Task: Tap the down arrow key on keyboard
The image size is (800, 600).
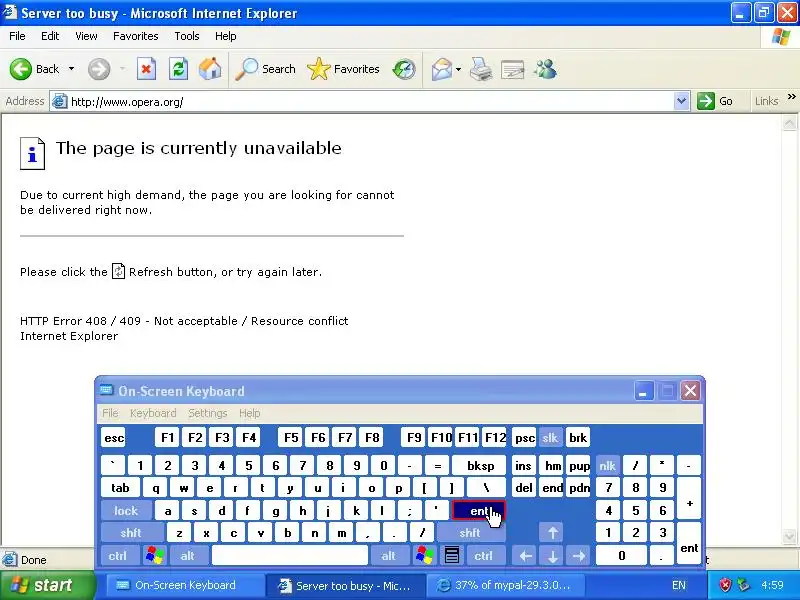Action: (552, 556)
